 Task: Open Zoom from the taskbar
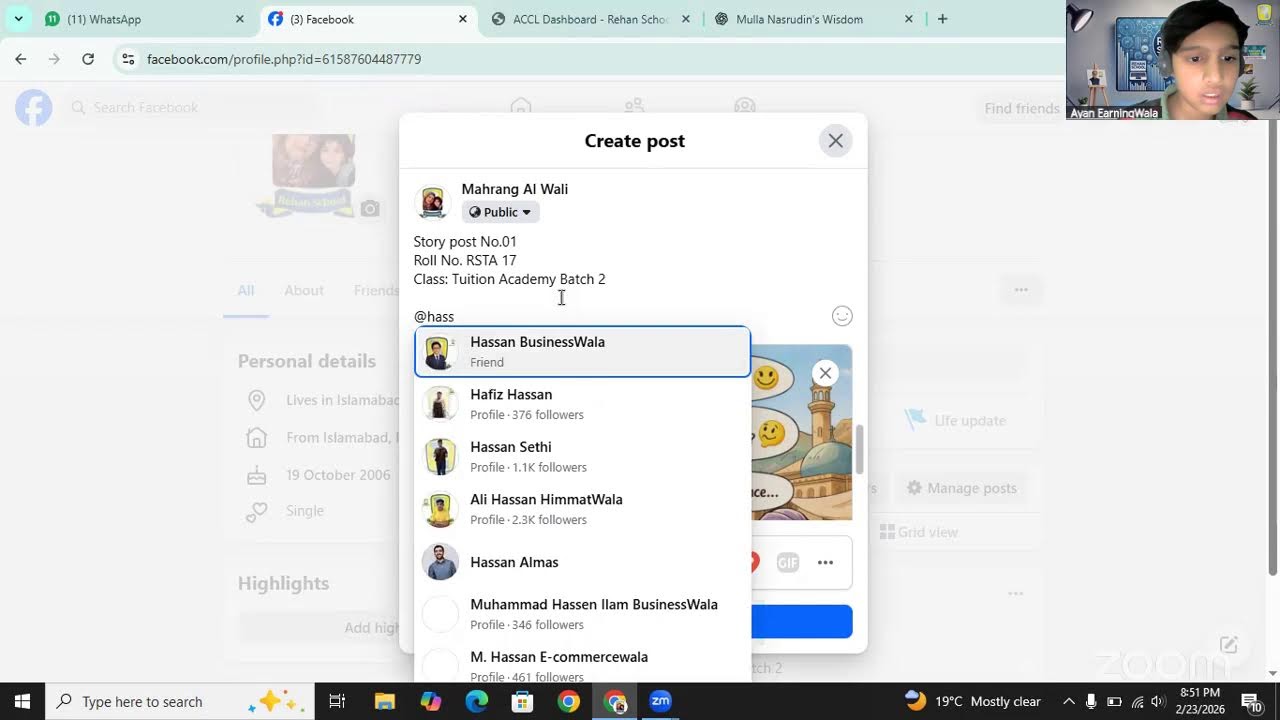[x=661, y=701]
